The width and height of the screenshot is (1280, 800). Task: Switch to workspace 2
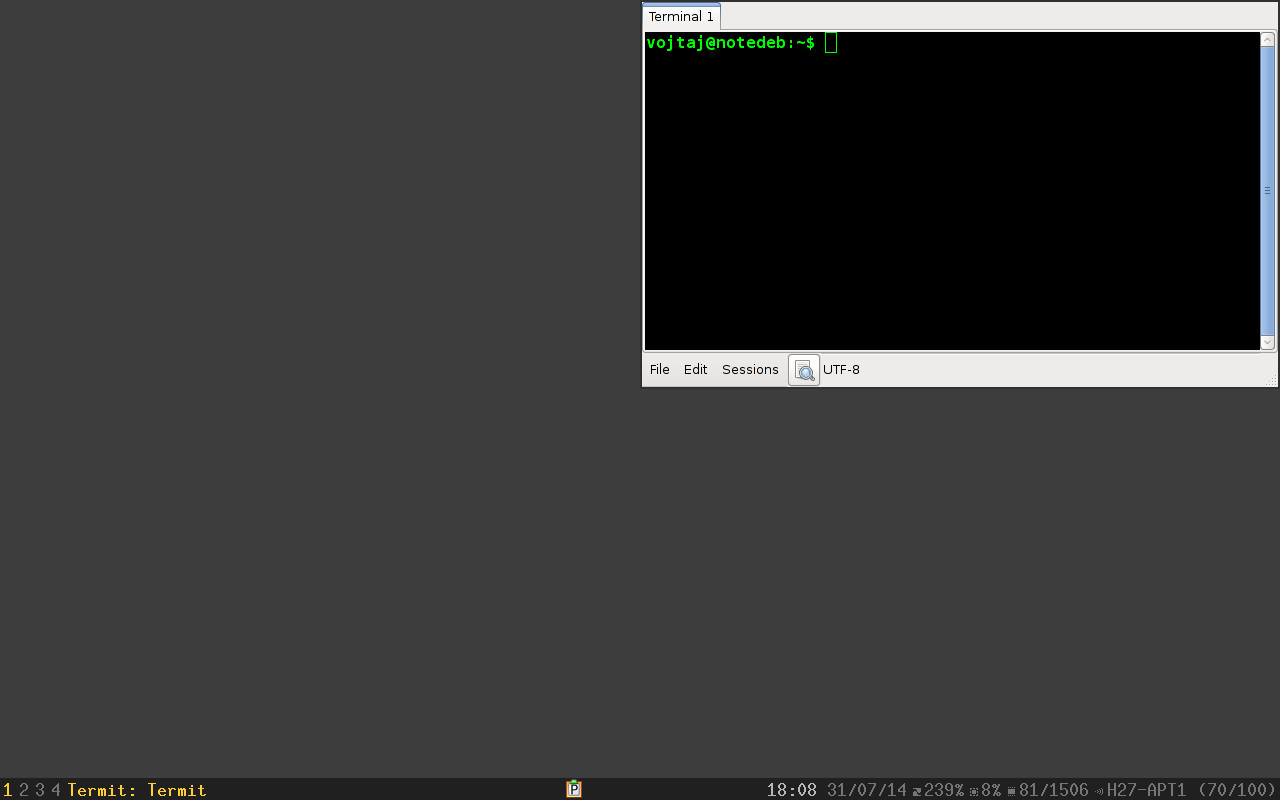point(24,790)
